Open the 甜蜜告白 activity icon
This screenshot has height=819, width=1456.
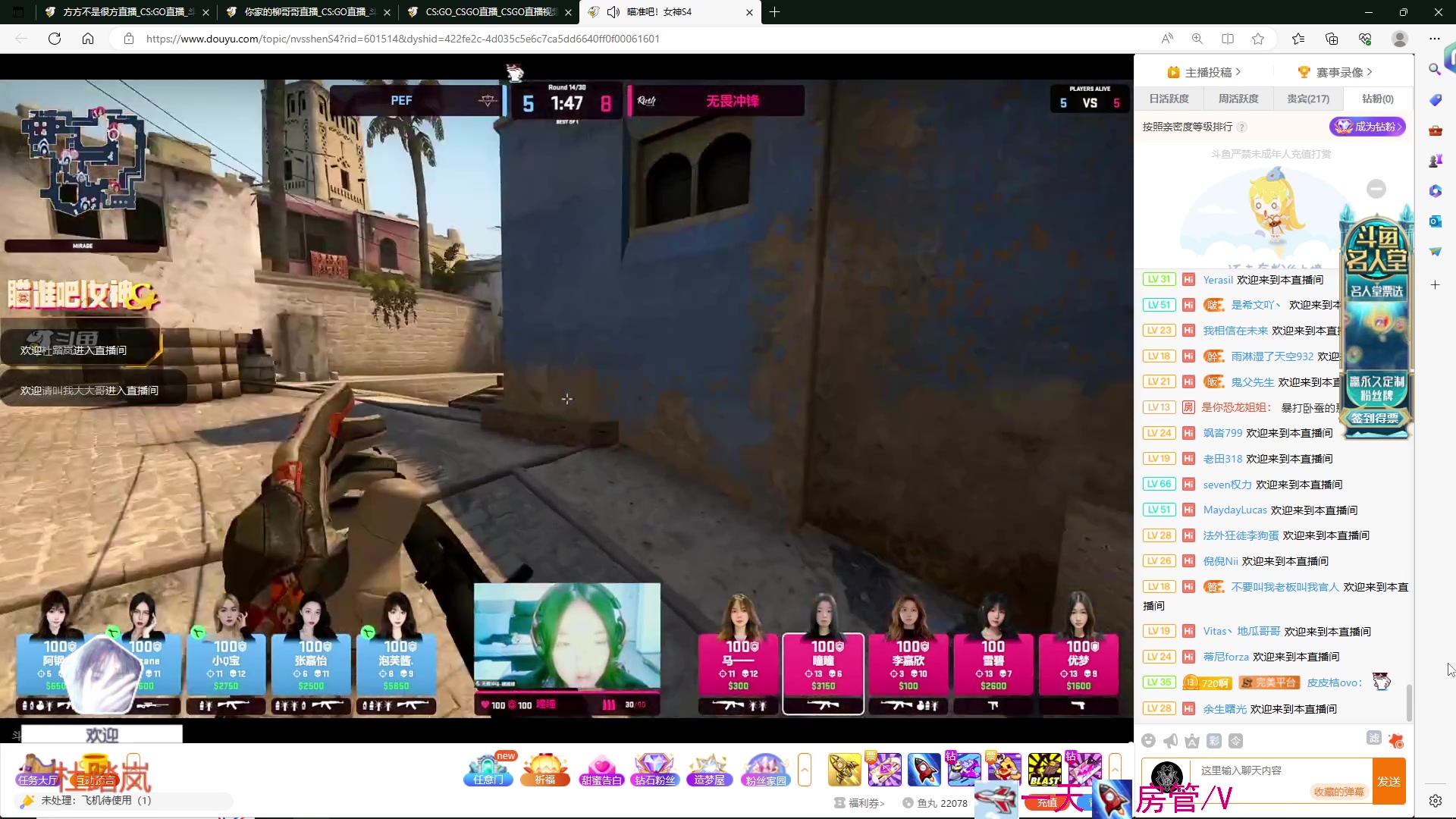pos(601,769)
